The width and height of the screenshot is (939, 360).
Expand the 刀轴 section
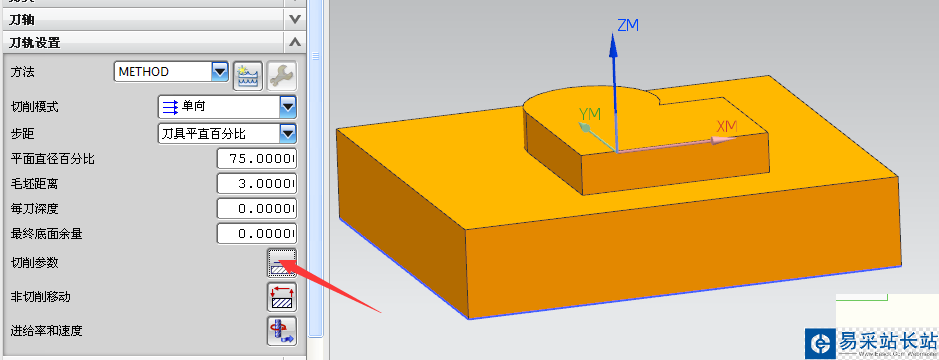[x=294, y=20]
